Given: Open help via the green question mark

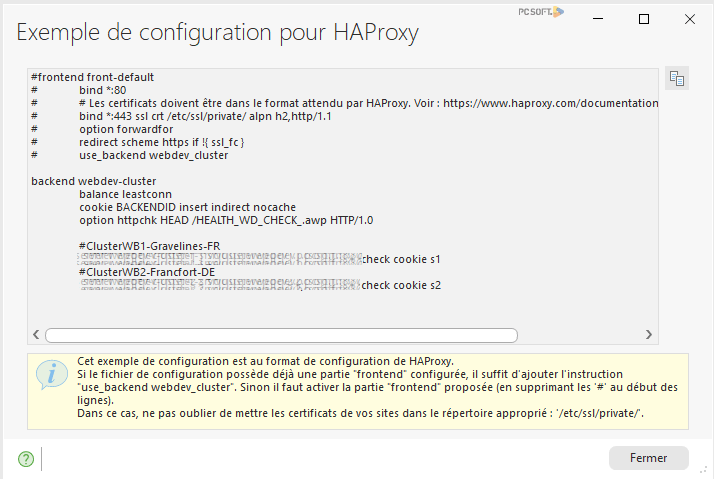Looking at the screenshot, I should click(x=26, y=459).
